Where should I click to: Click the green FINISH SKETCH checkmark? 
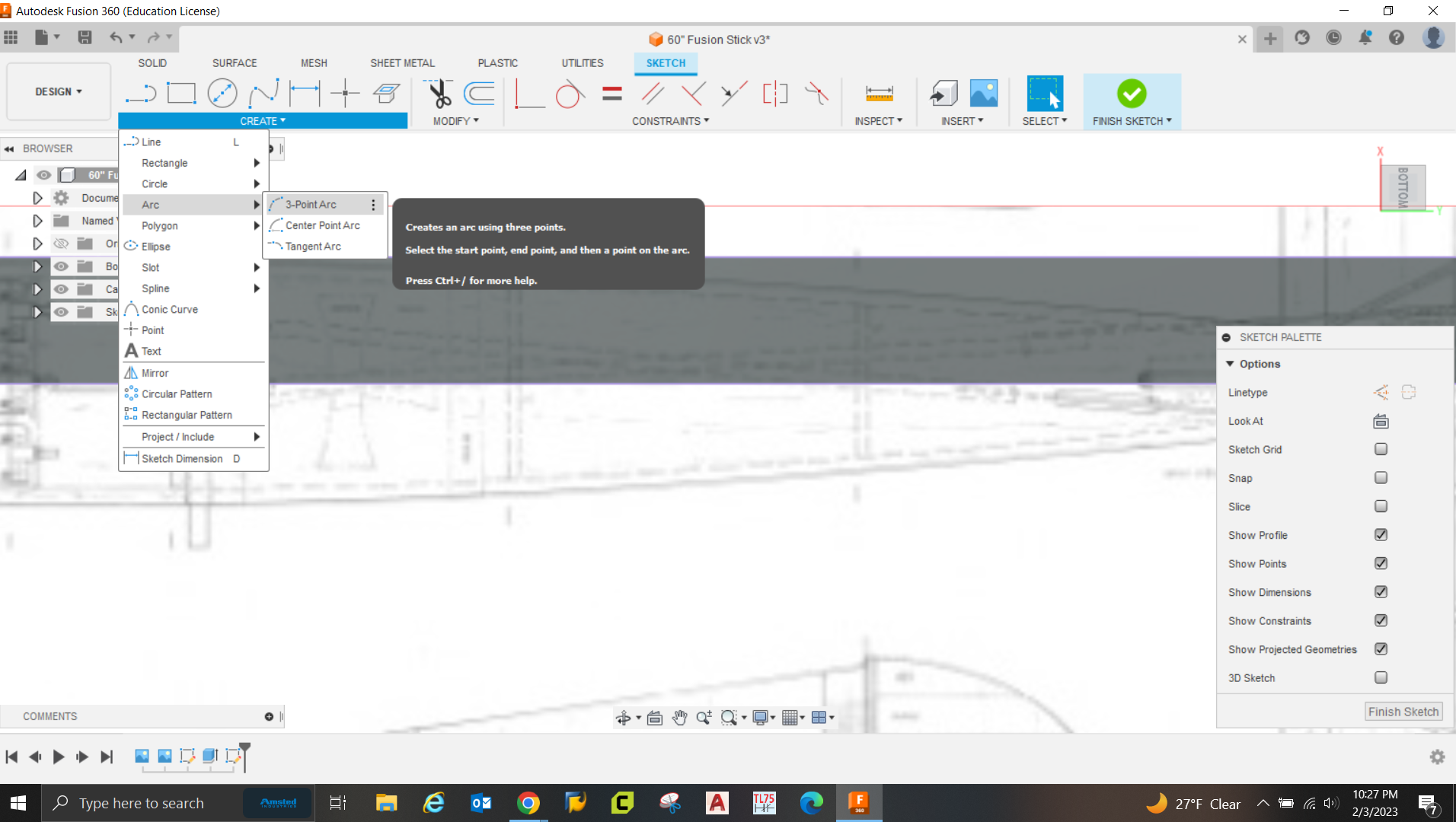tap(1132, 94)
